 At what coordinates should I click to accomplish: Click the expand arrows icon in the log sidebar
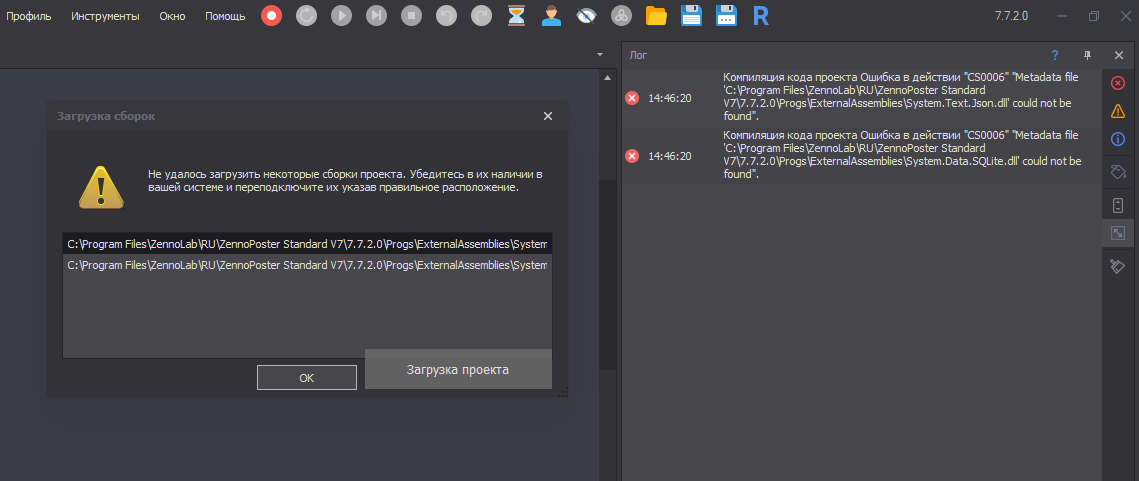1118,233
